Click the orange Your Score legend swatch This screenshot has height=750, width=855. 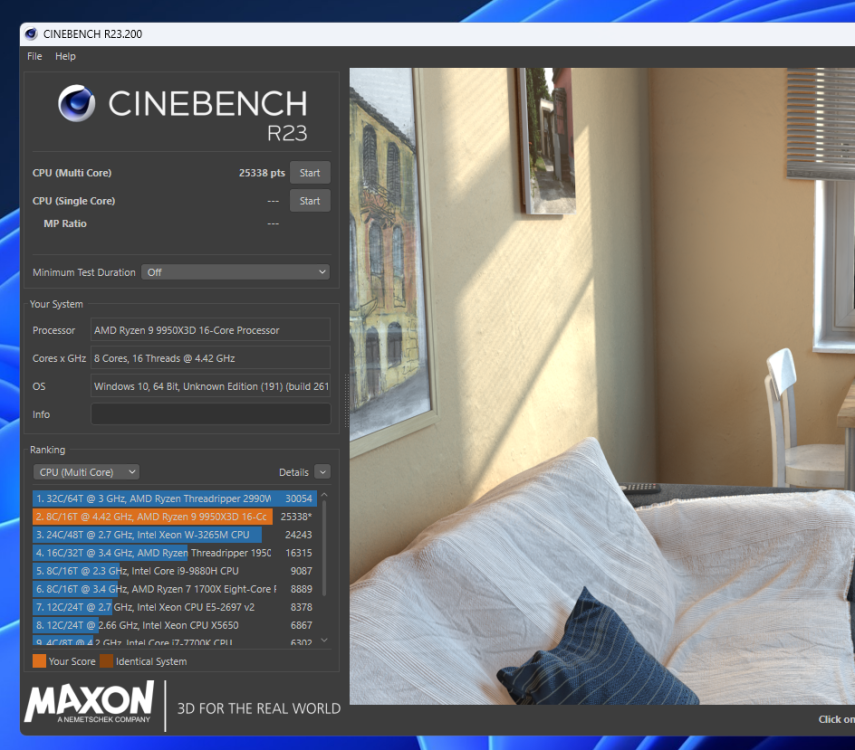pyautogui.click(x=39, y=661)
